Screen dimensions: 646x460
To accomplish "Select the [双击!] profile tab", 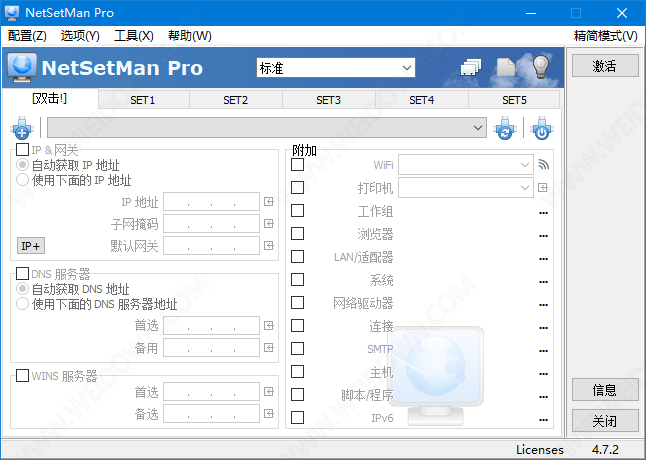I will coord(49,99).
